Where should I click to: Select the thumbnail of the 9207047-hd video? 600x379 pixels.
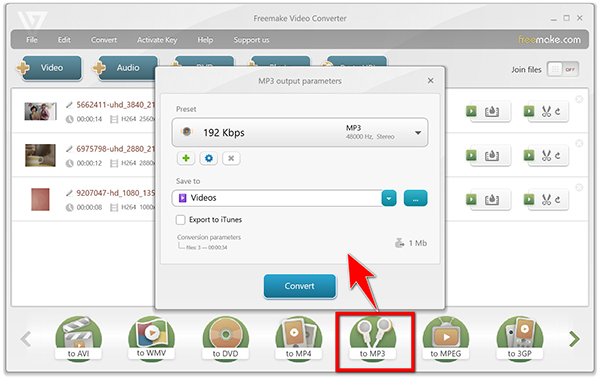coord(41,199)
